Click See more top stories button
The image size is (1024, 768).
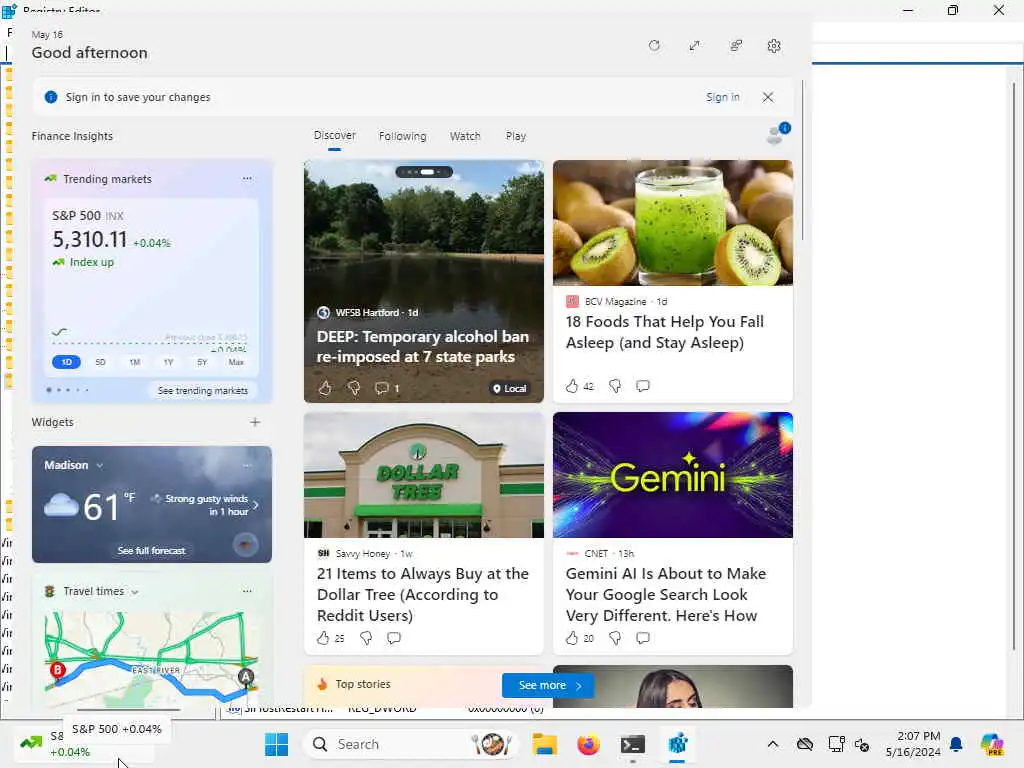[x=549, y=685]
